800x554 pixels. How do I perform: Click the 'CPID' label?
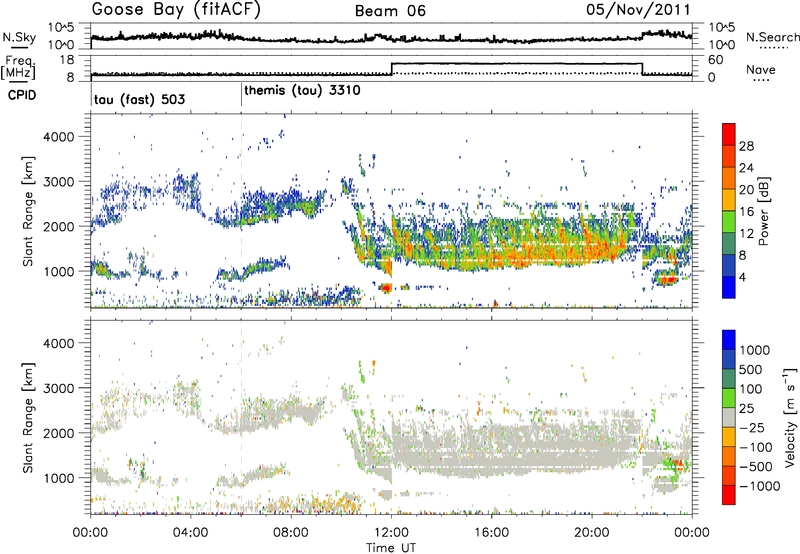pyautogui.click(x=22, y=95)
